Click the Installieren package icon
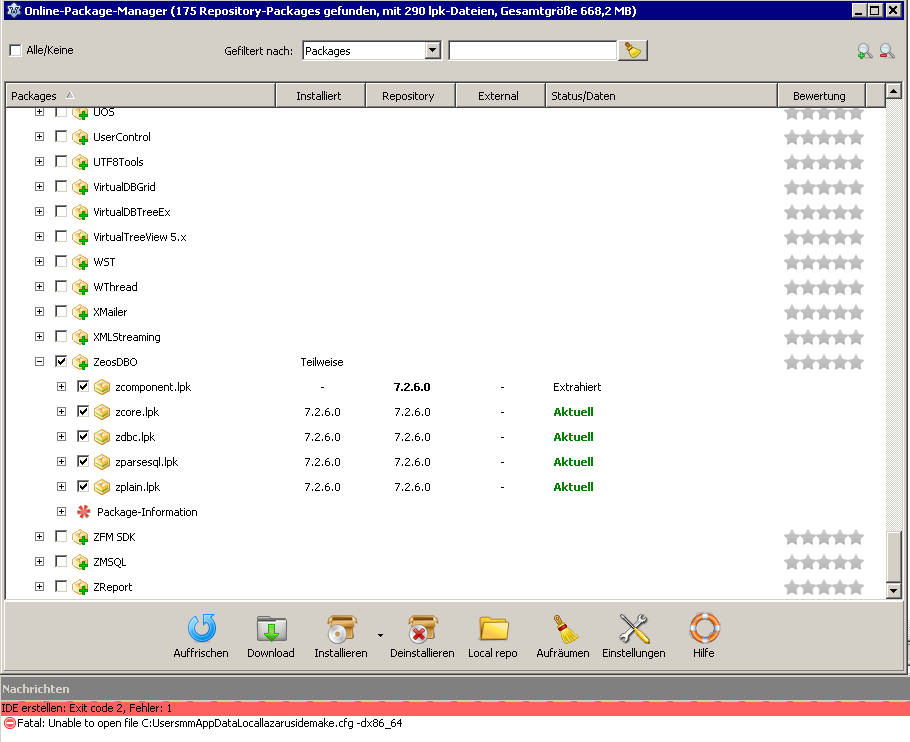Screen dimensions: 910x742 (x=341, y=629)
